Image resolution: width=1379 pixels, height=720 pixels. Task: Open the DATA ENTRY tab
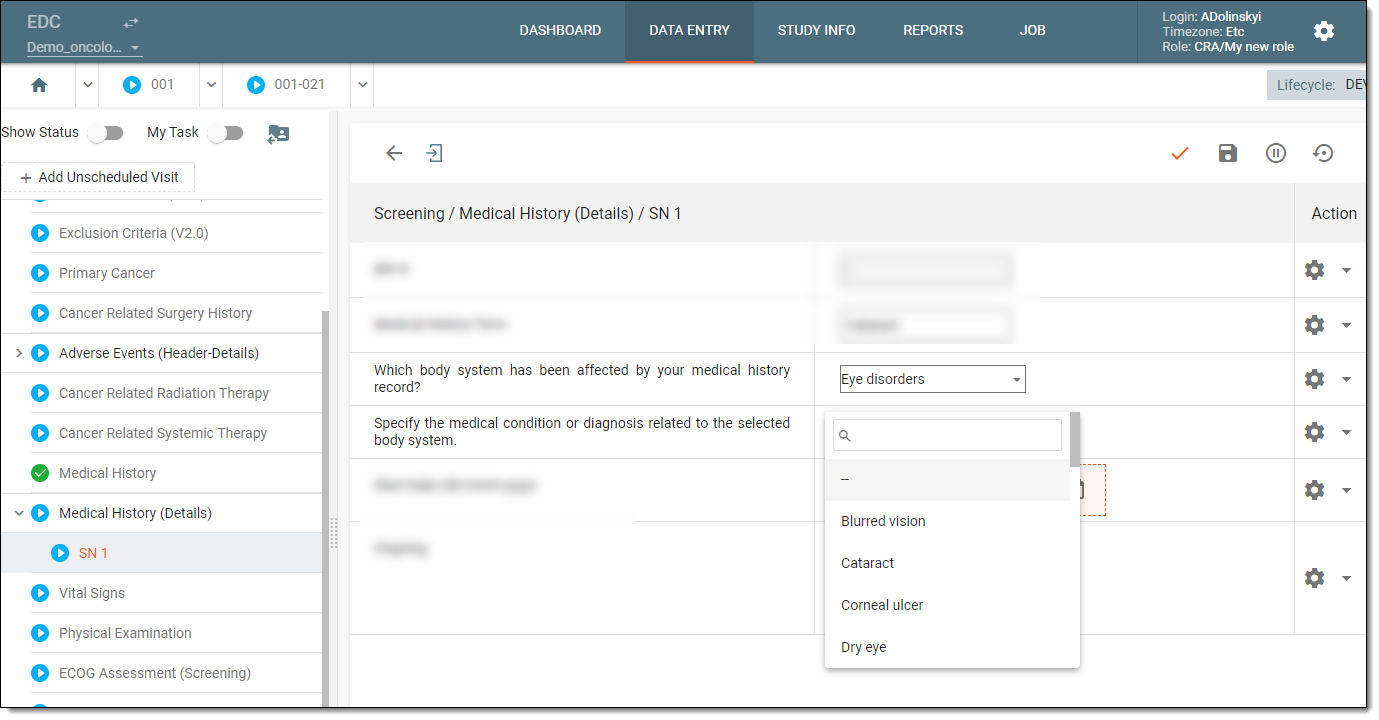689,31
